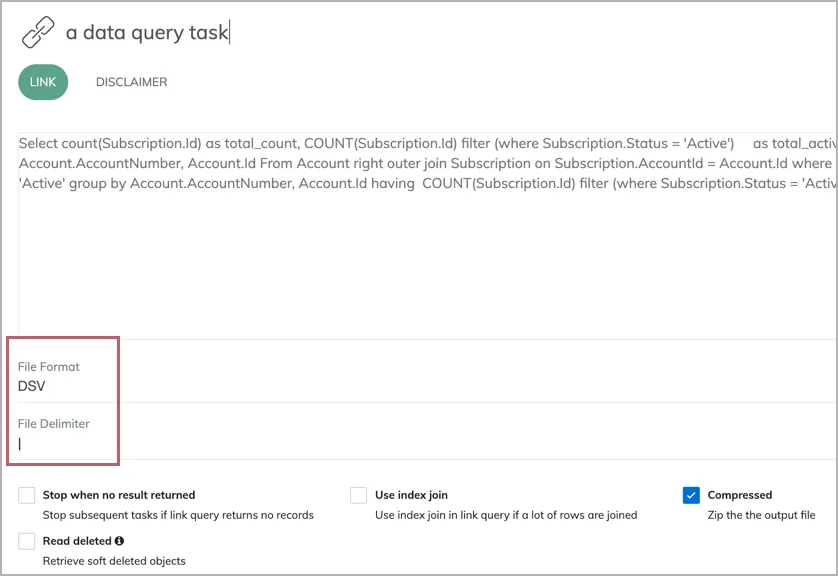Uncheck the Compressed checkbox
Screen dimensions: 838x576
691,495
